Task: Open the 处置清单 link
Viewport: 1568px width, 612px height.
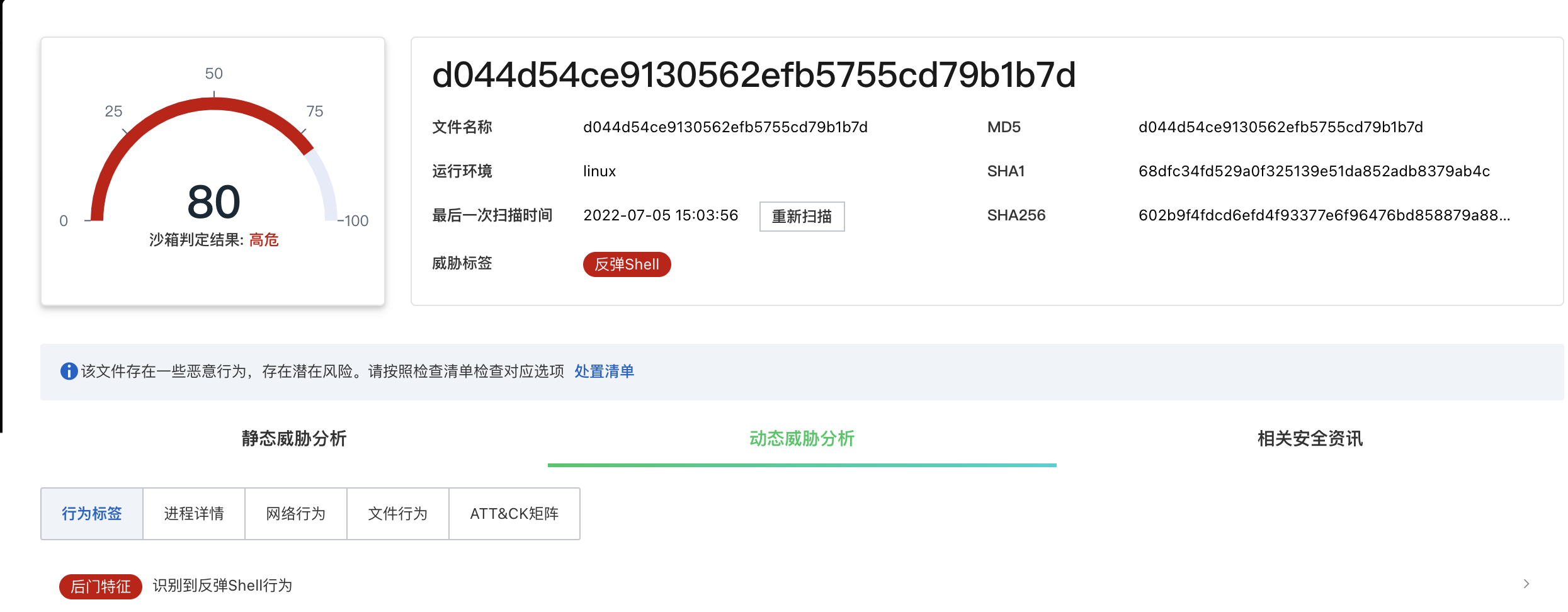Action: pos(604,371)
